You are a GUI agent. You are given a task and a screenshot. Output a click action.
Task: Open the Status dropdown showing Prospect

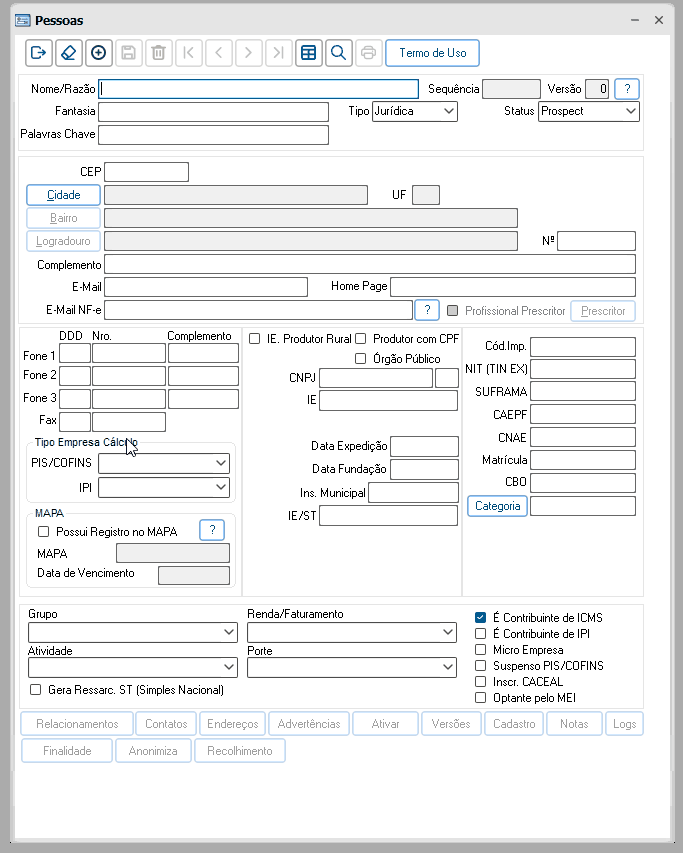(x=589, y=112)
